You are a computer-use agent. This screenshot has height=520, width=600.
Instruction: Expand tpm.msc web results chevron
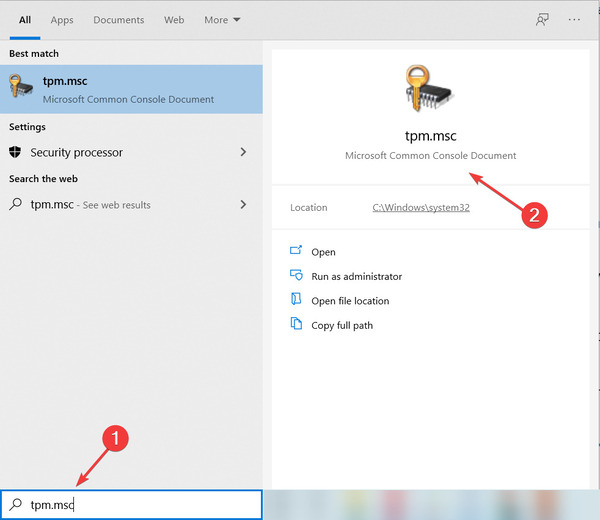click(243, 204)
